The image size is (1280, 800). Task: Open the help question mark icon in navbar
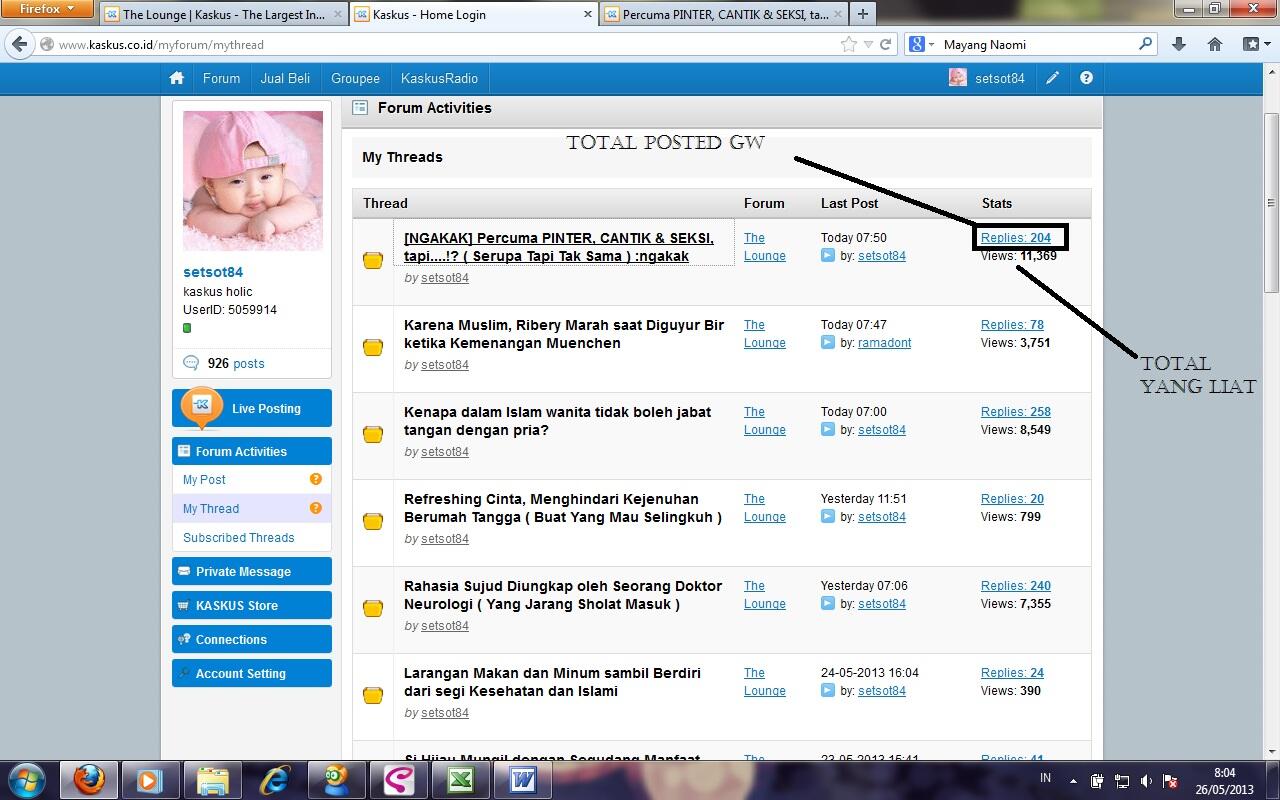(1086, 78)
